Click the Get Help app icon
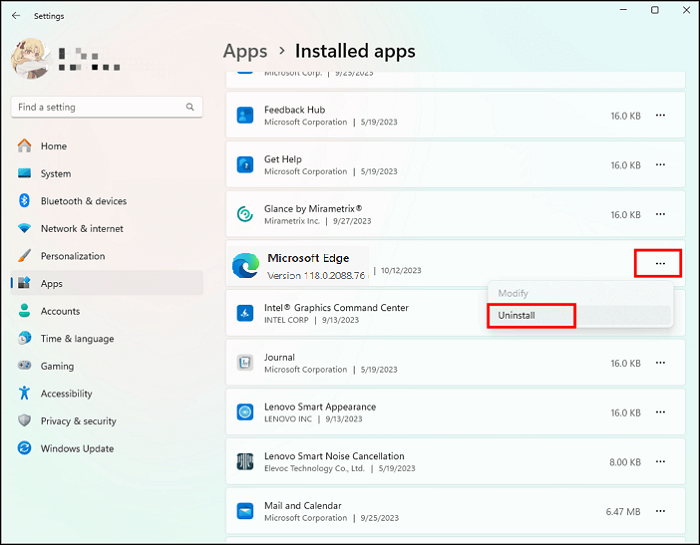The height and width of the screenshot is (545, 700). [x=245, y=165]
